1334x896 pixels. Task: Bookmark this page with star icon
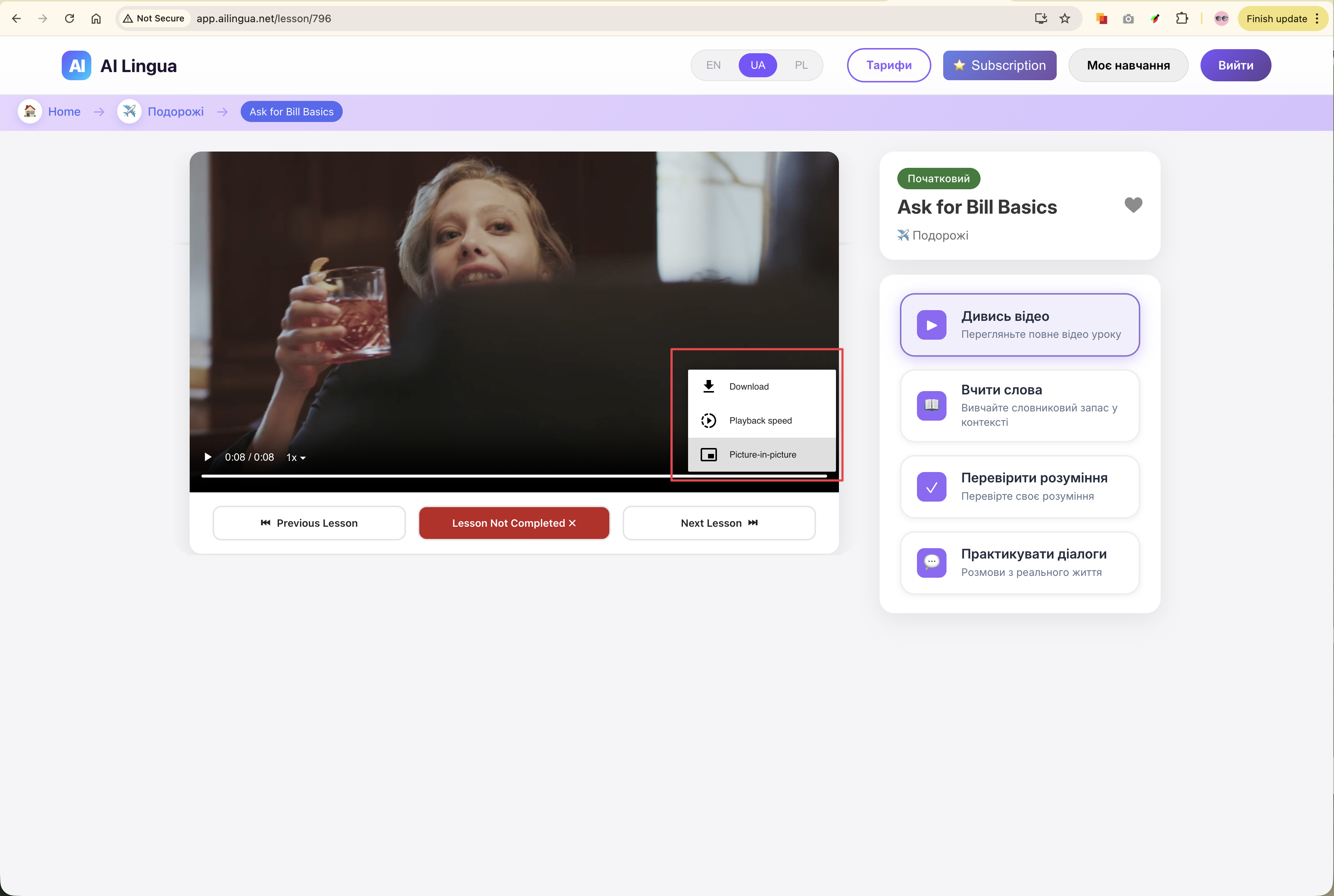pyautogui.click(x=1064, y=19)
